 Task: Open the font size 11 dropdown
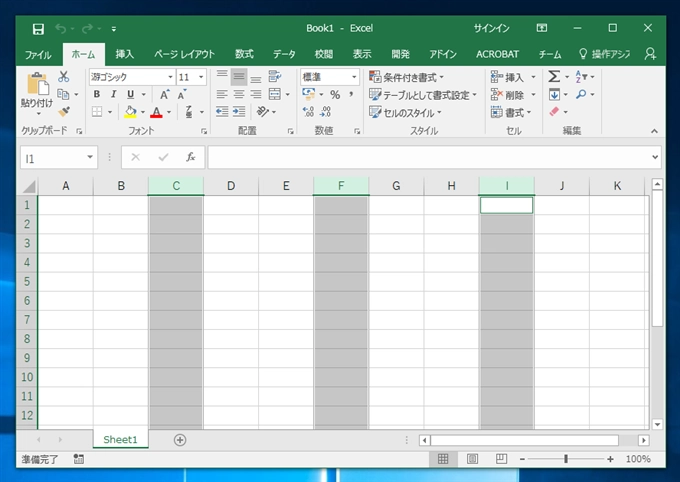201,77
